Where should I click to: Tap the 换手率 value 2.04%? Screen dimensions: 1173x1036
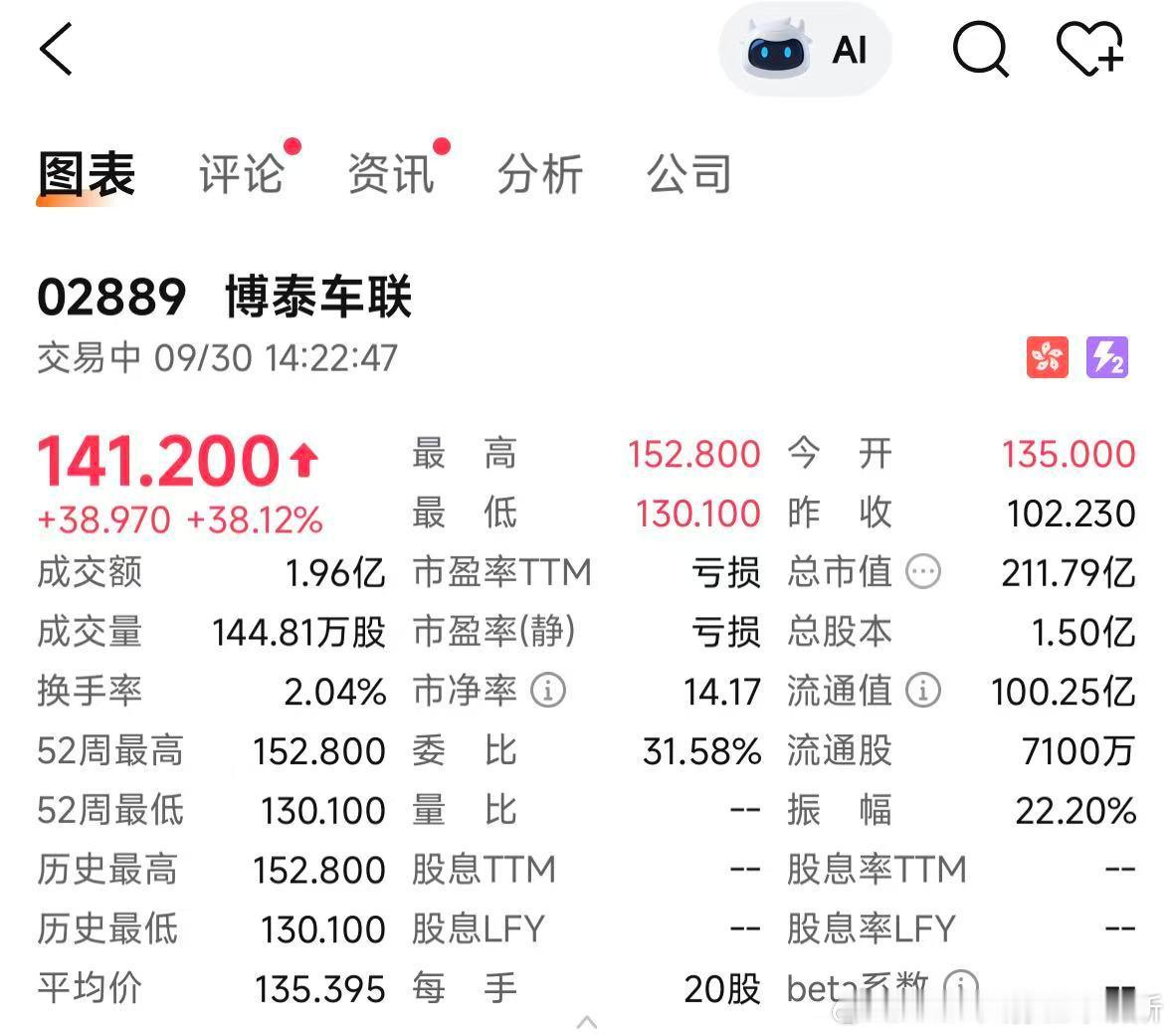tap(335, 692)
